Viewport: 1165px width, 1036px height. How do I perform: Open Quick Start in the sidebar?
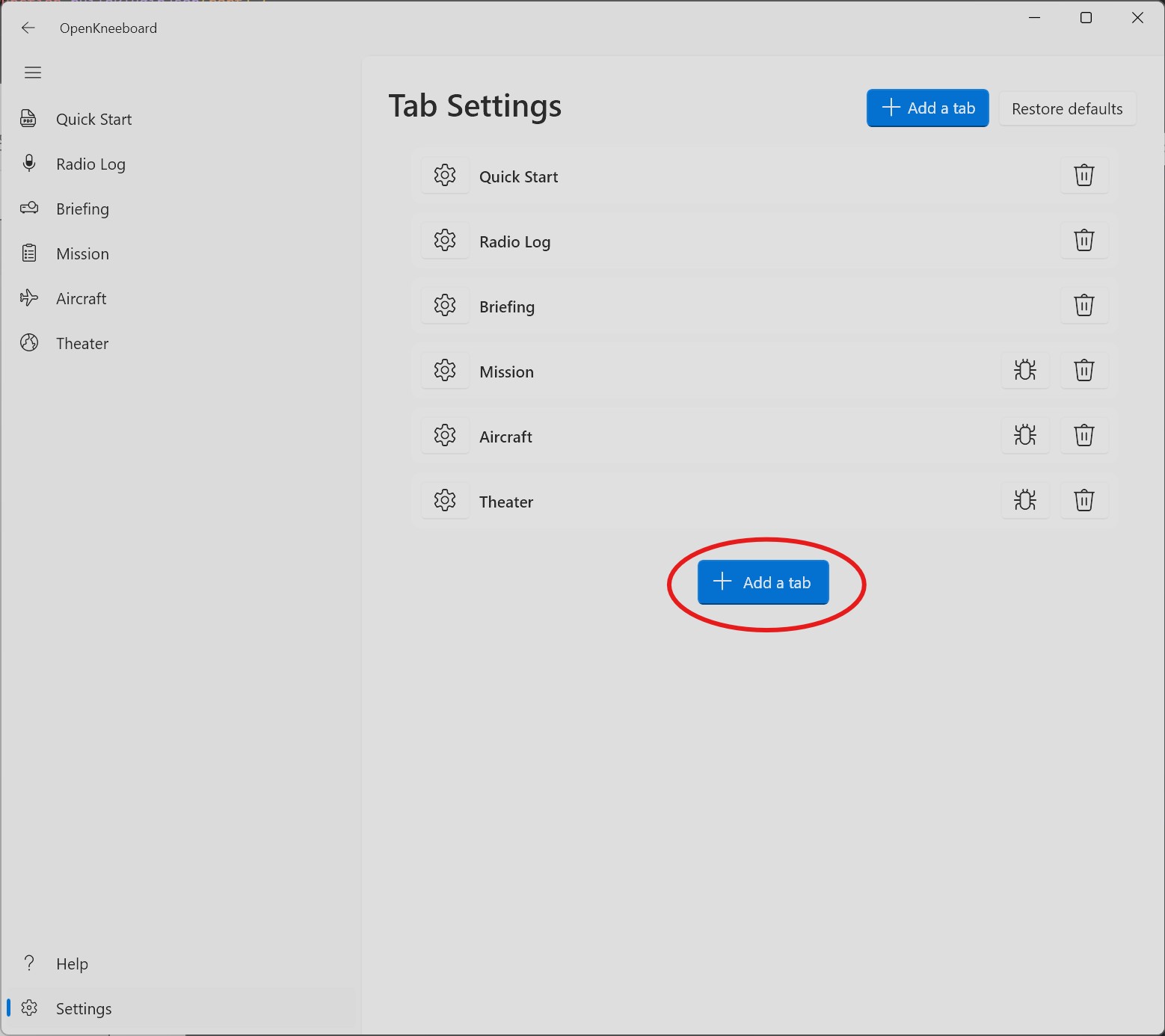tap(181, 120)
